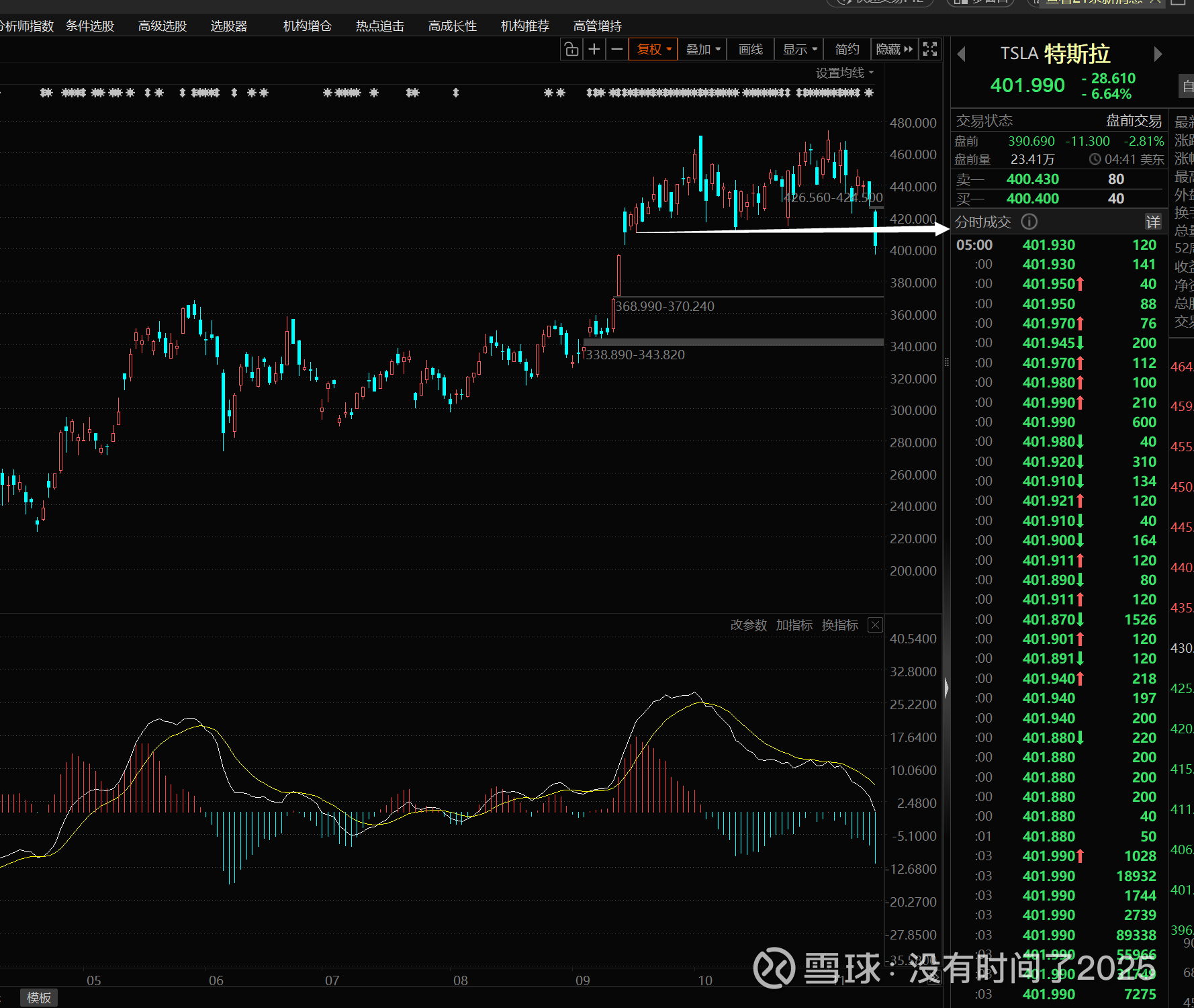Open the 分析师指数 menu
This screenshot has width=1194, height=1008.
point(27,26)
